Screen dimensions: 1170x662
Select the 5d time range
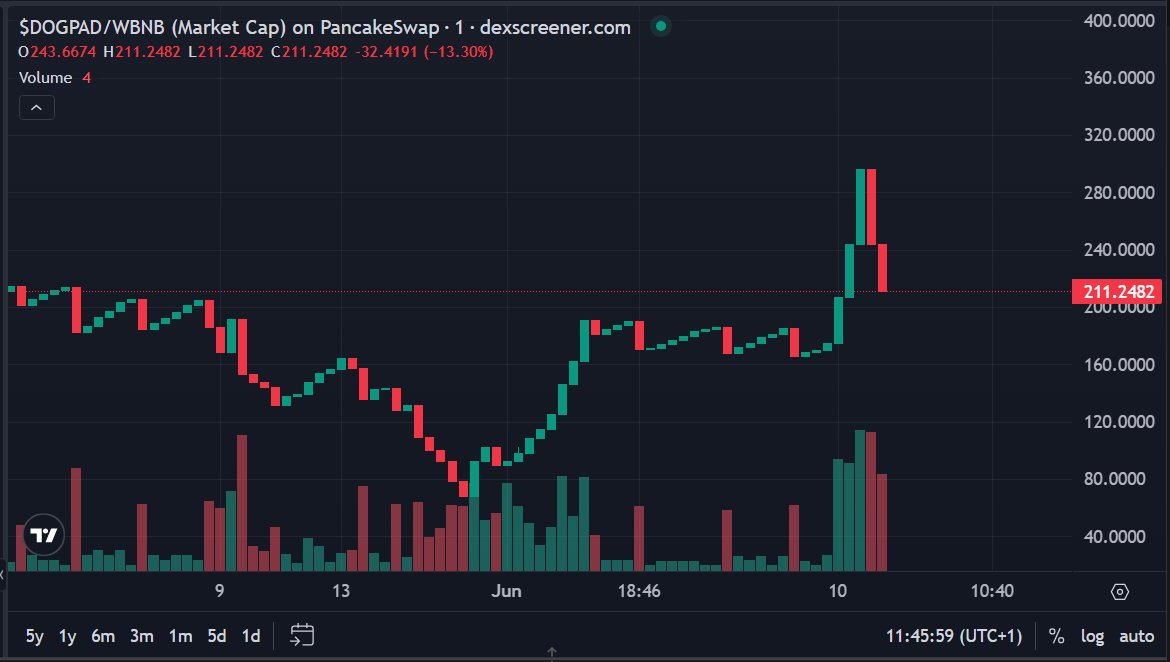216,636
